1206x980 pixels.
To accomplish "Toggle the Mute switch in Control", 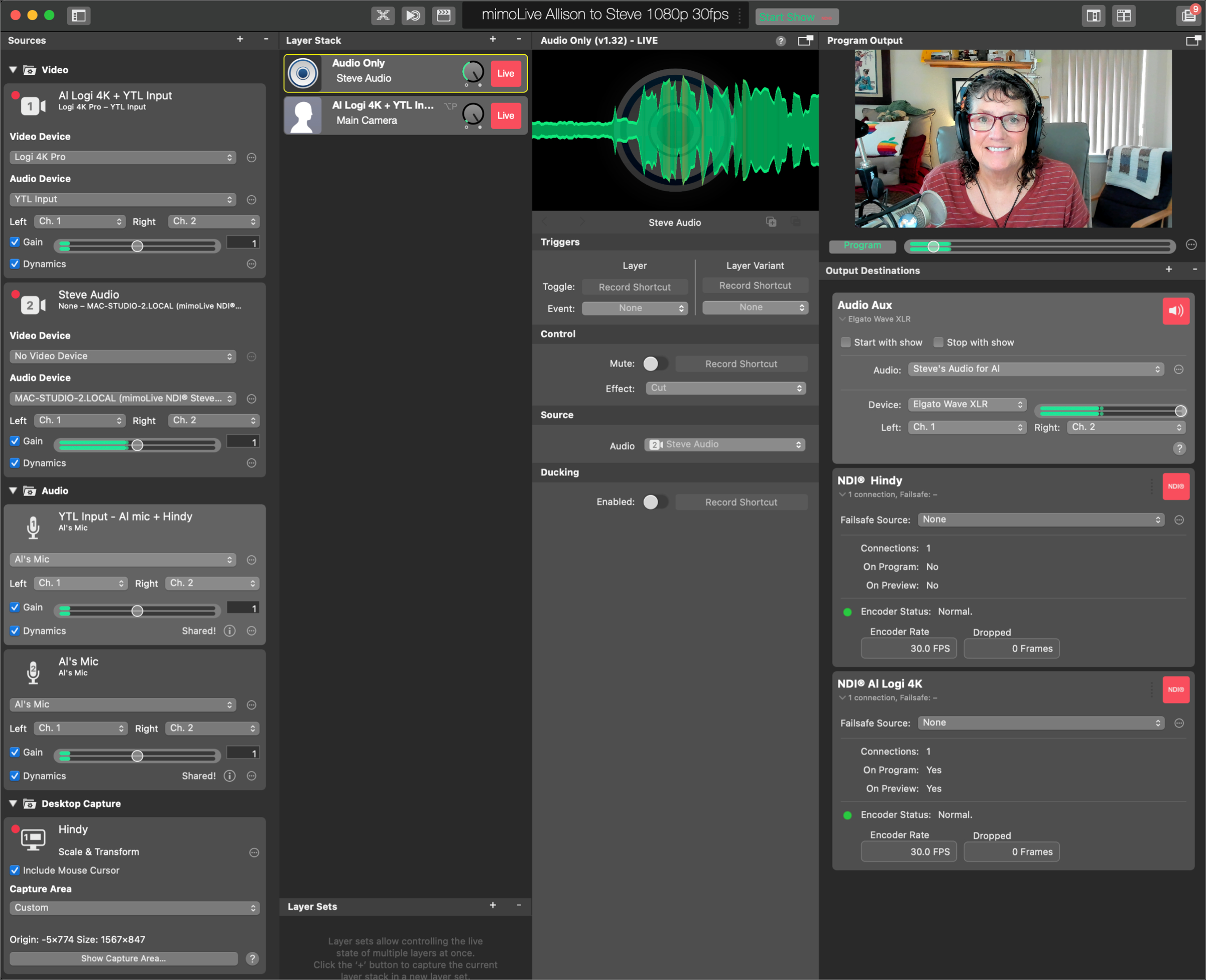I will pyautogui.click(x=655, y=363).
